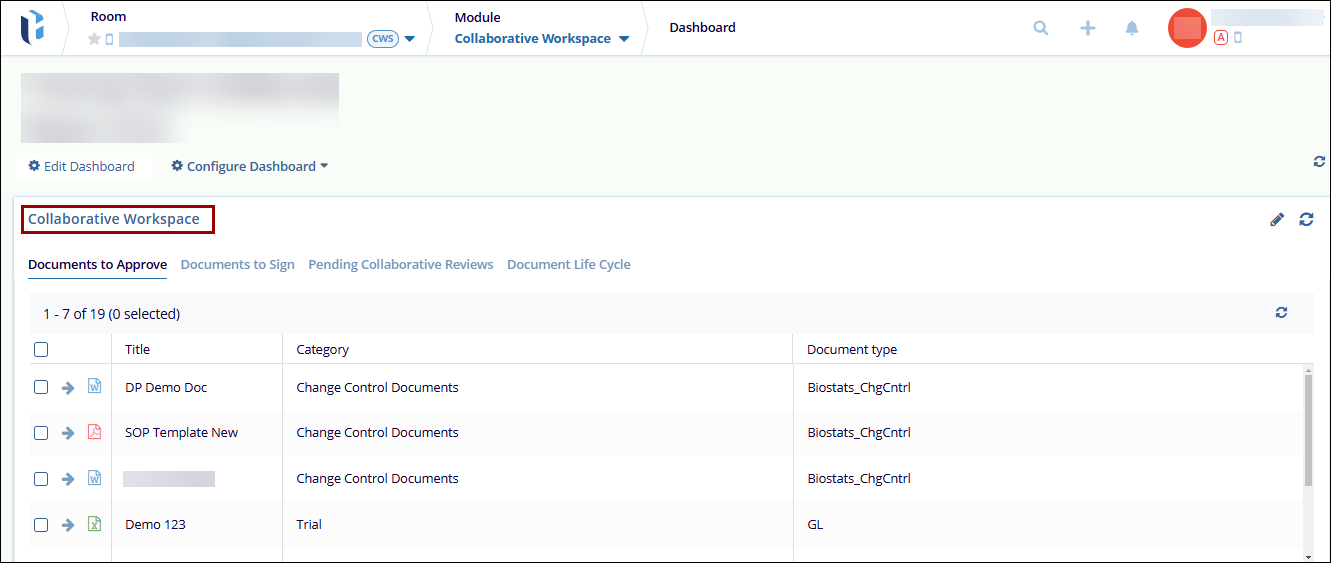The image size is (1331, 563).
Task: Click the PDF file icon for SOP Template New
Action: pyautogui.click(x=95, y=432)
